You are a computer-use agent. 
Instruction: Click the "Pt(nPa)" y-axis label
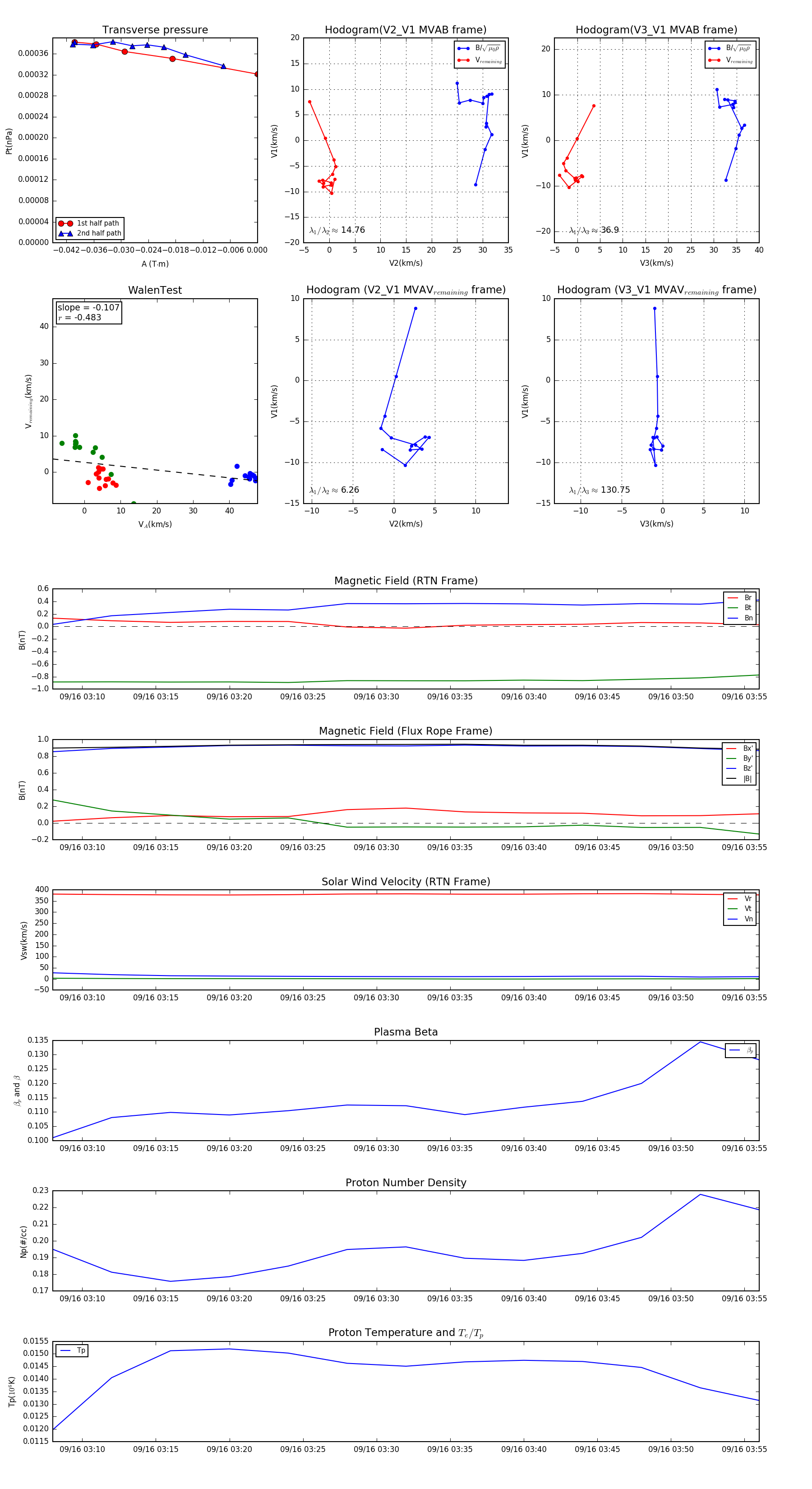[x=9, y=141]
